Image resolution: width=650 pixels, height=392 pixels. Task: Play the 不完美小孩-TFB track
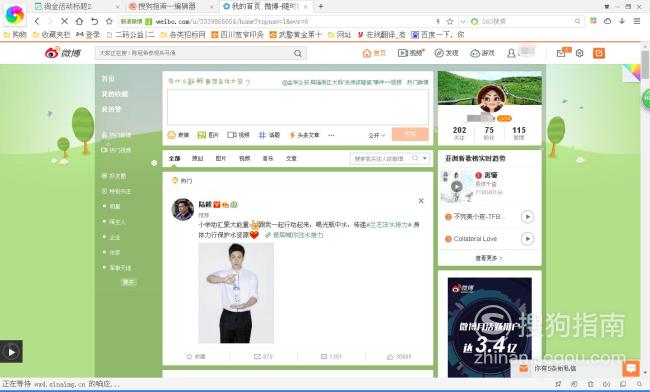[527, 217]
